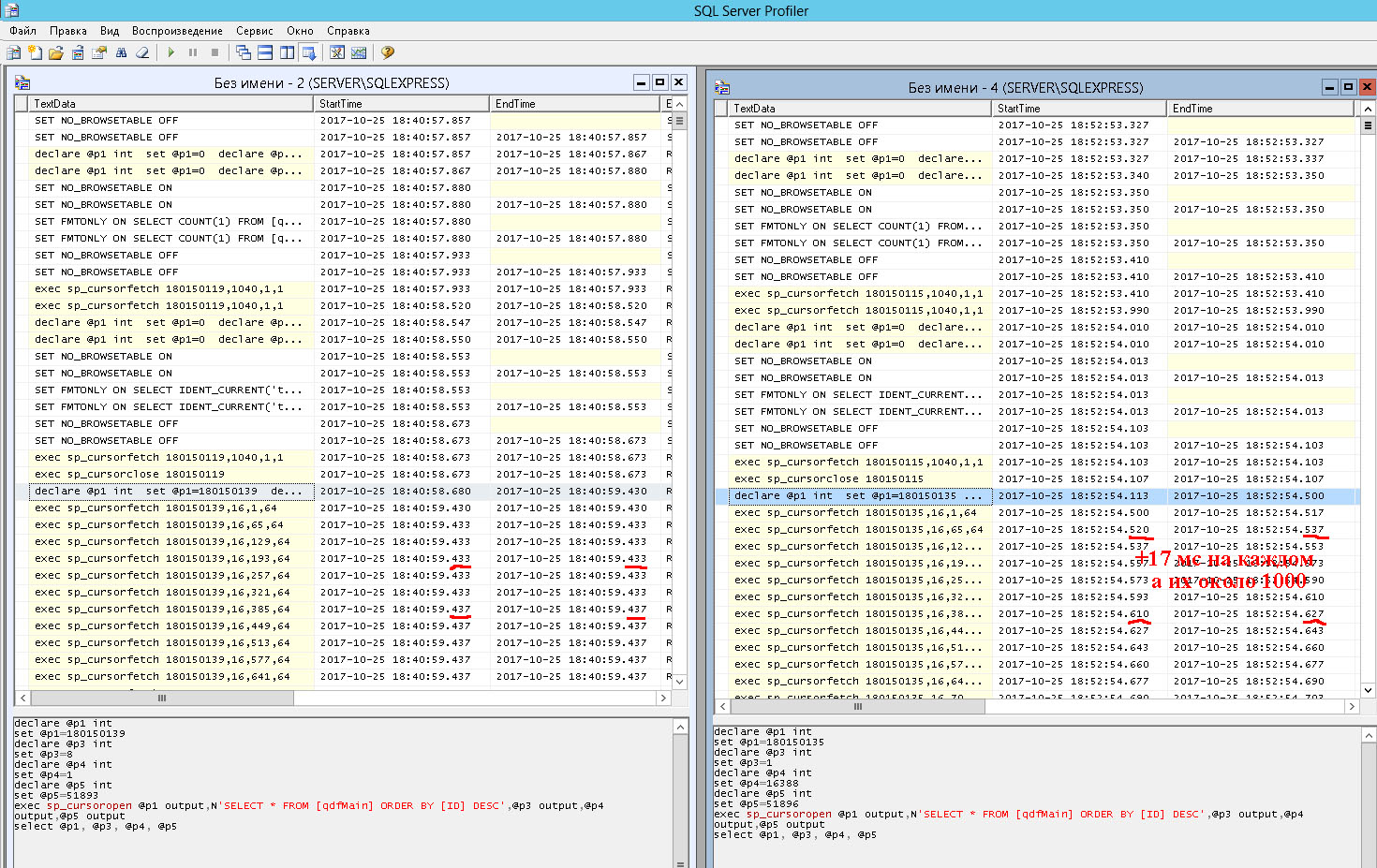Click the Find binoculars icon
1377x868 pixels.
[x=121, y=52]
